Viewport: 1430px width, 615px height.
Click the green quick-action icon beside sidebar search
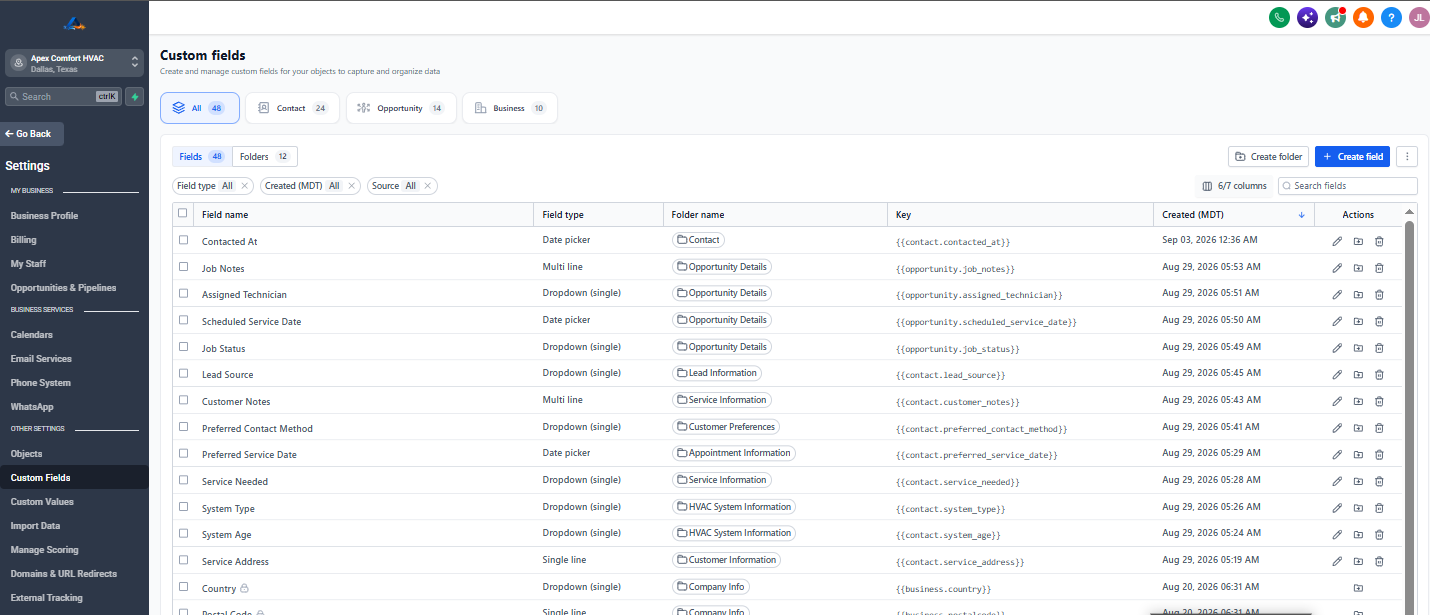tap(135, 97)
